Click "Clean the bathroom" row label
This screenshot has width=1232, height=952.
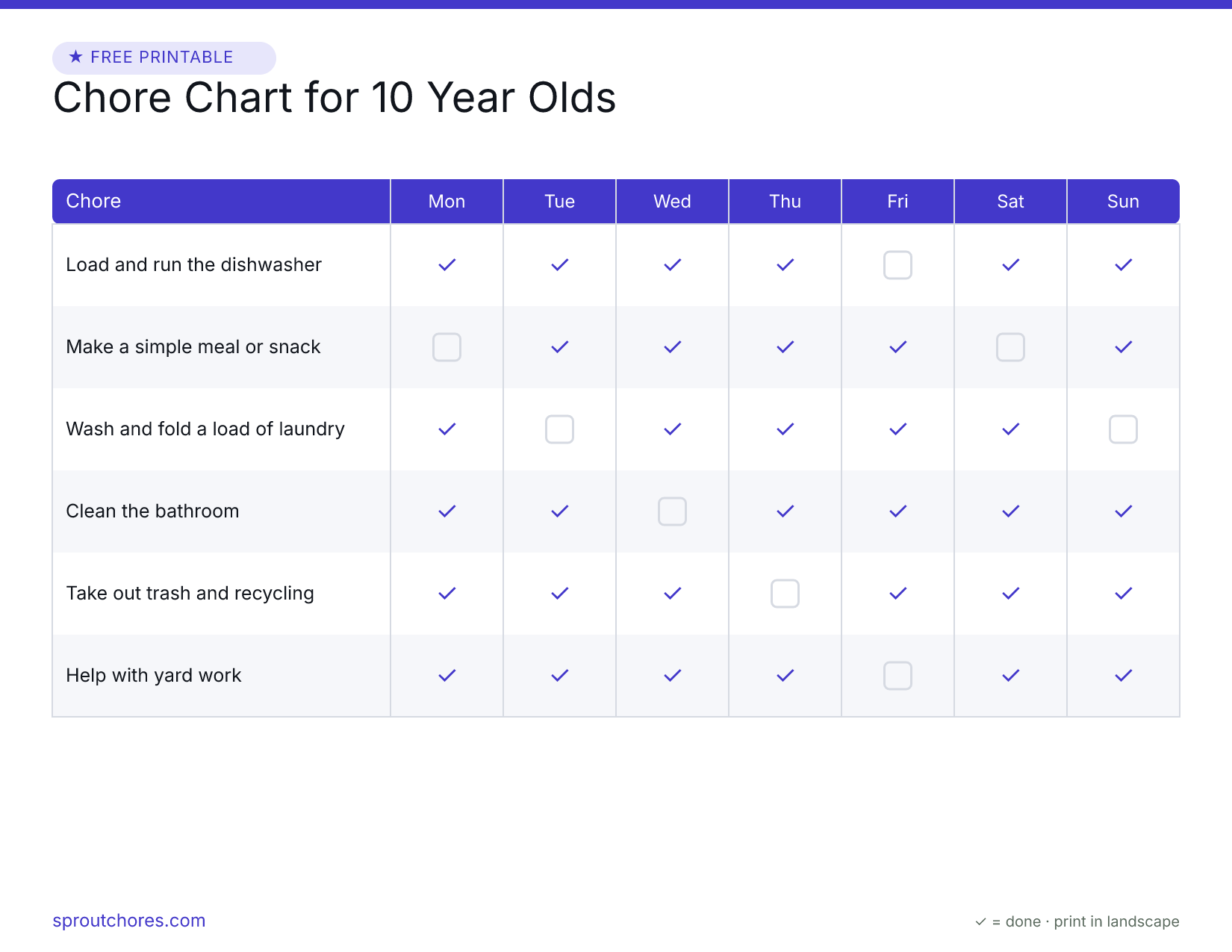tap(152, 511)
